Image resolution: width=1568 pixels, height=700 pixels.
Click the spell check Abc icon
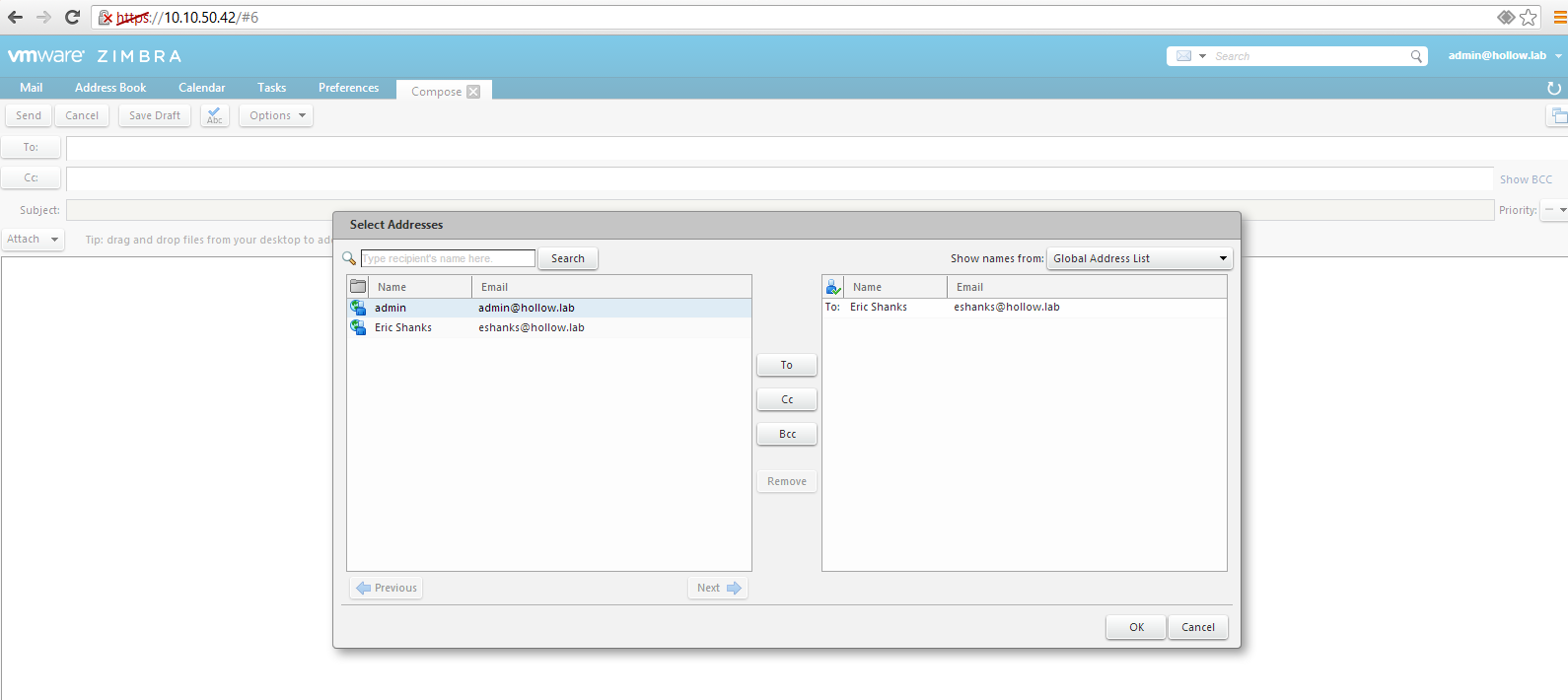point(215,115)
